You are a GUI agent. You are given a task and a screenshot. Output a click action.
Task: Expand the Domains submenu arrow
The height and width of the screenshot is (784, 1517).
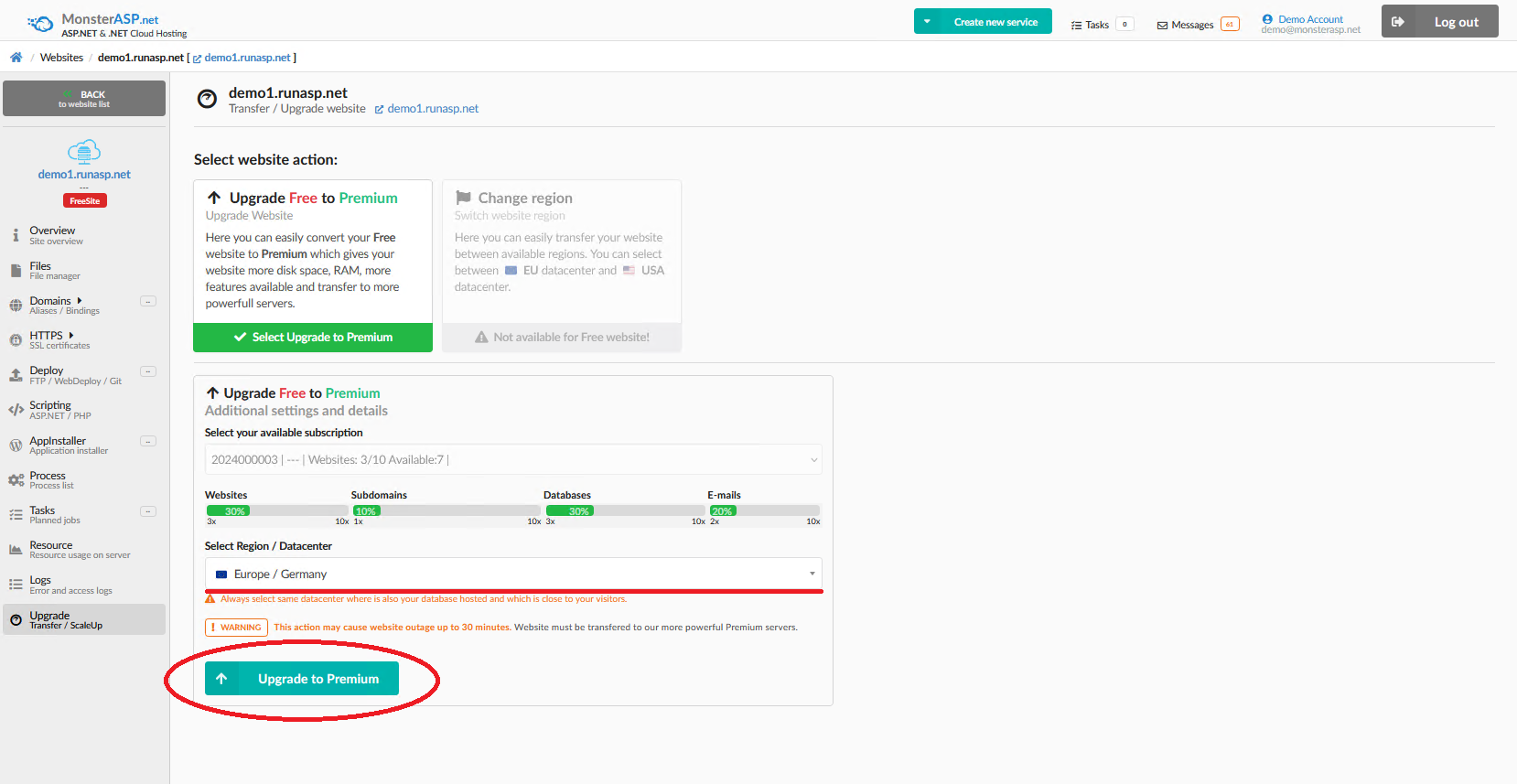pyautogui.click(x=80, y=301)
